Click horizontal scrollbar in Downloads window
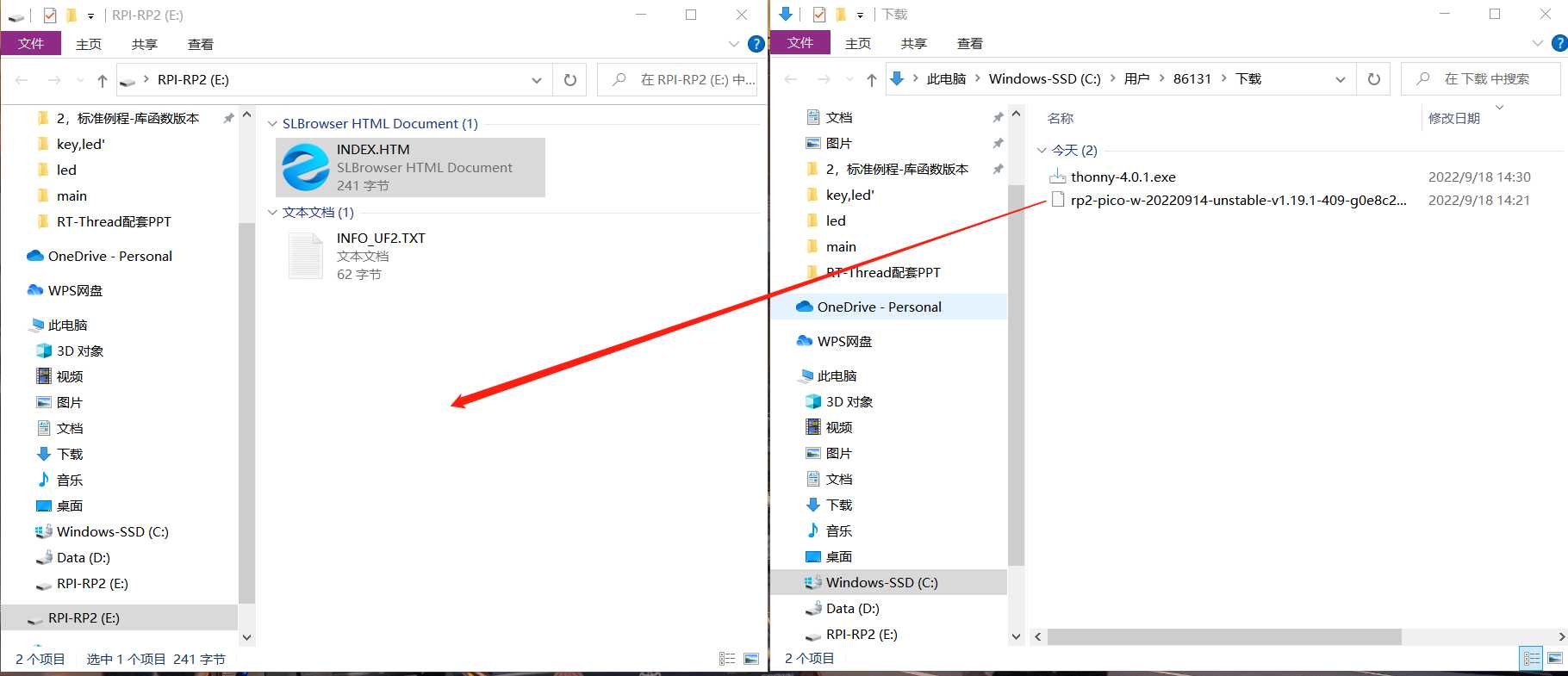The image size is (1568, 676). pyautogui.click(x=1224, y=636)
